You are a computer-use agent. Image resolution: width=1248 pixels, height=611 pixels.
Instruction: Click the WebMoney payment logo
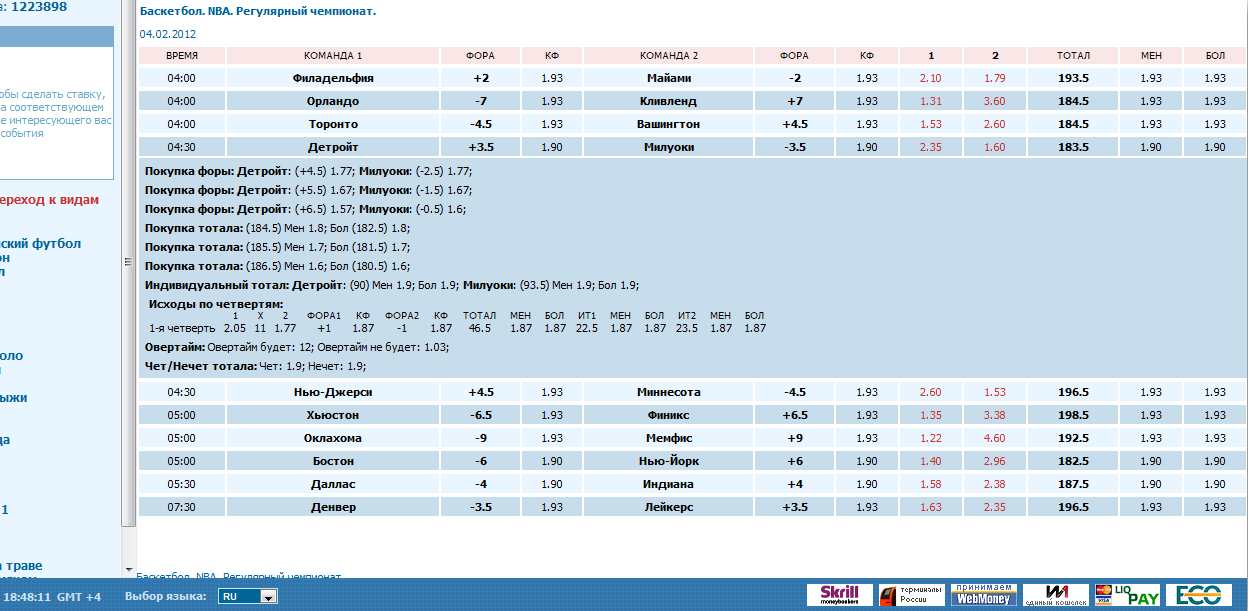click(983, 596)
